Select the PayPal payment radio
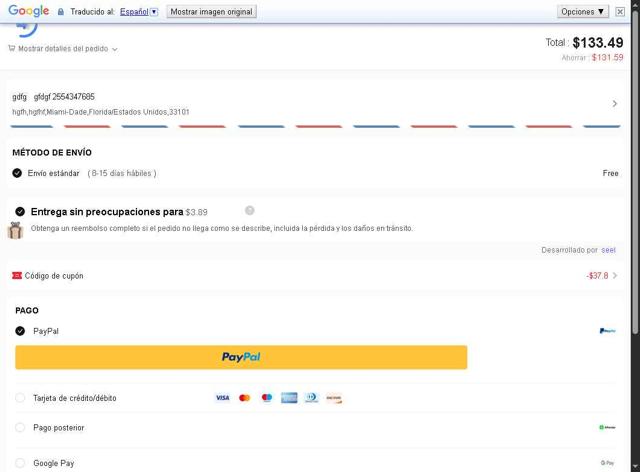 (20, 331)
